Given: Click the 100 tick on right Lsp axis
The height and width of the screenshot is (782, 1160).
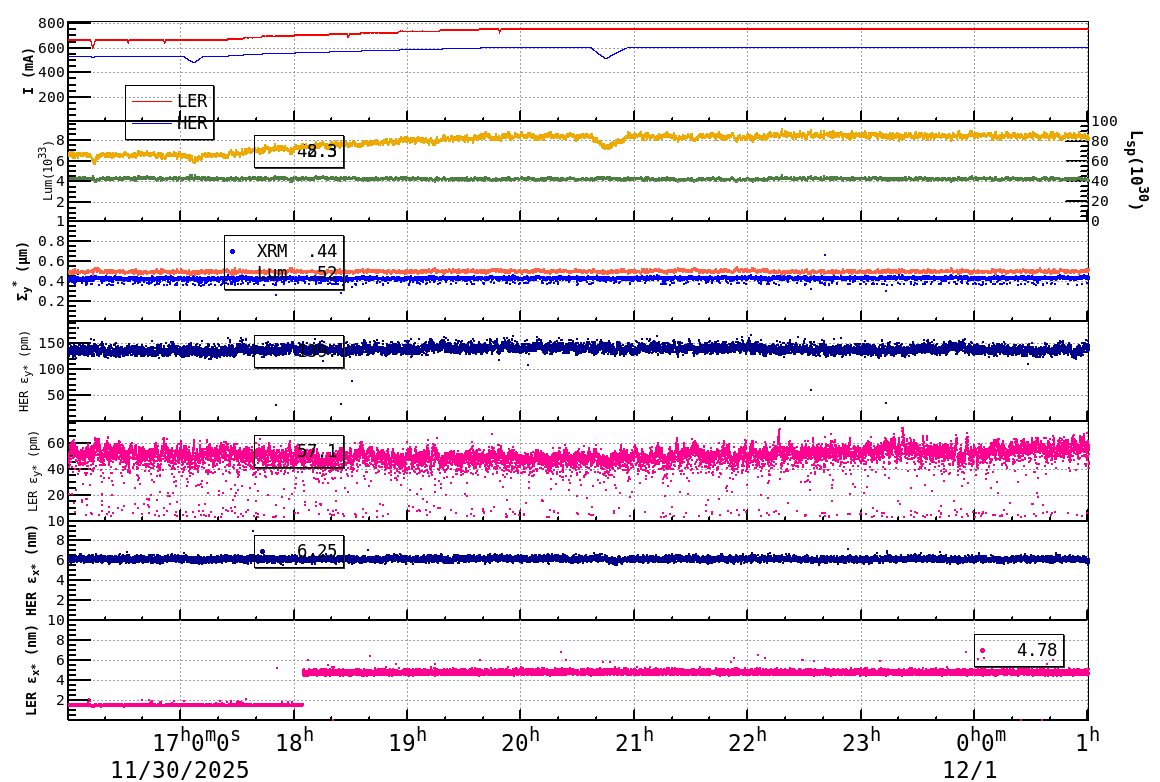Looking at the screenshot, I should tap(1104, 121).
